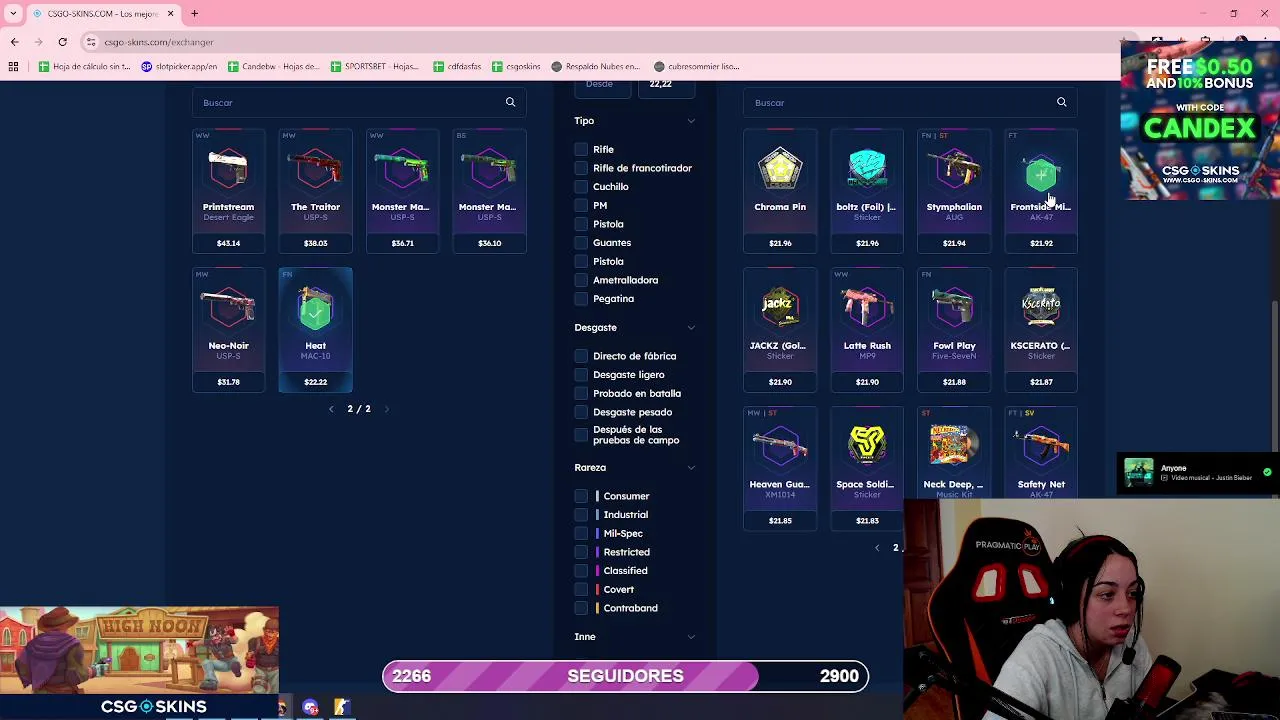
Task: Collapse the Tipo filter section
Action: [691, 121]
